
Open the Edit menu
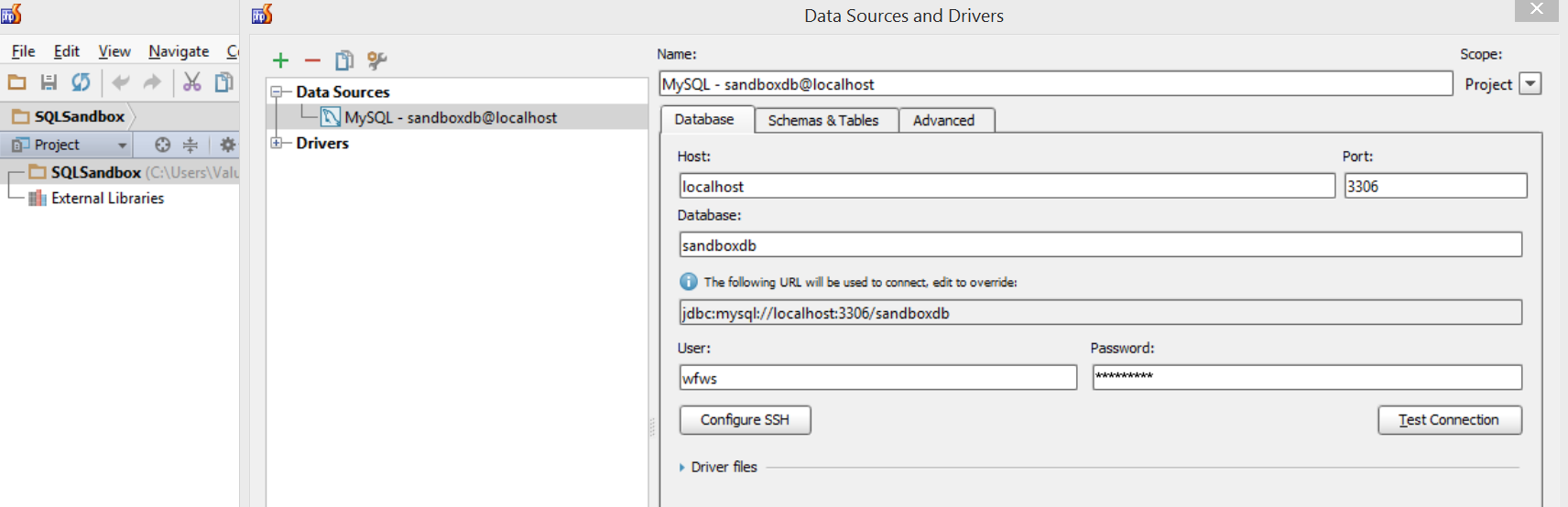pos(66,51)
